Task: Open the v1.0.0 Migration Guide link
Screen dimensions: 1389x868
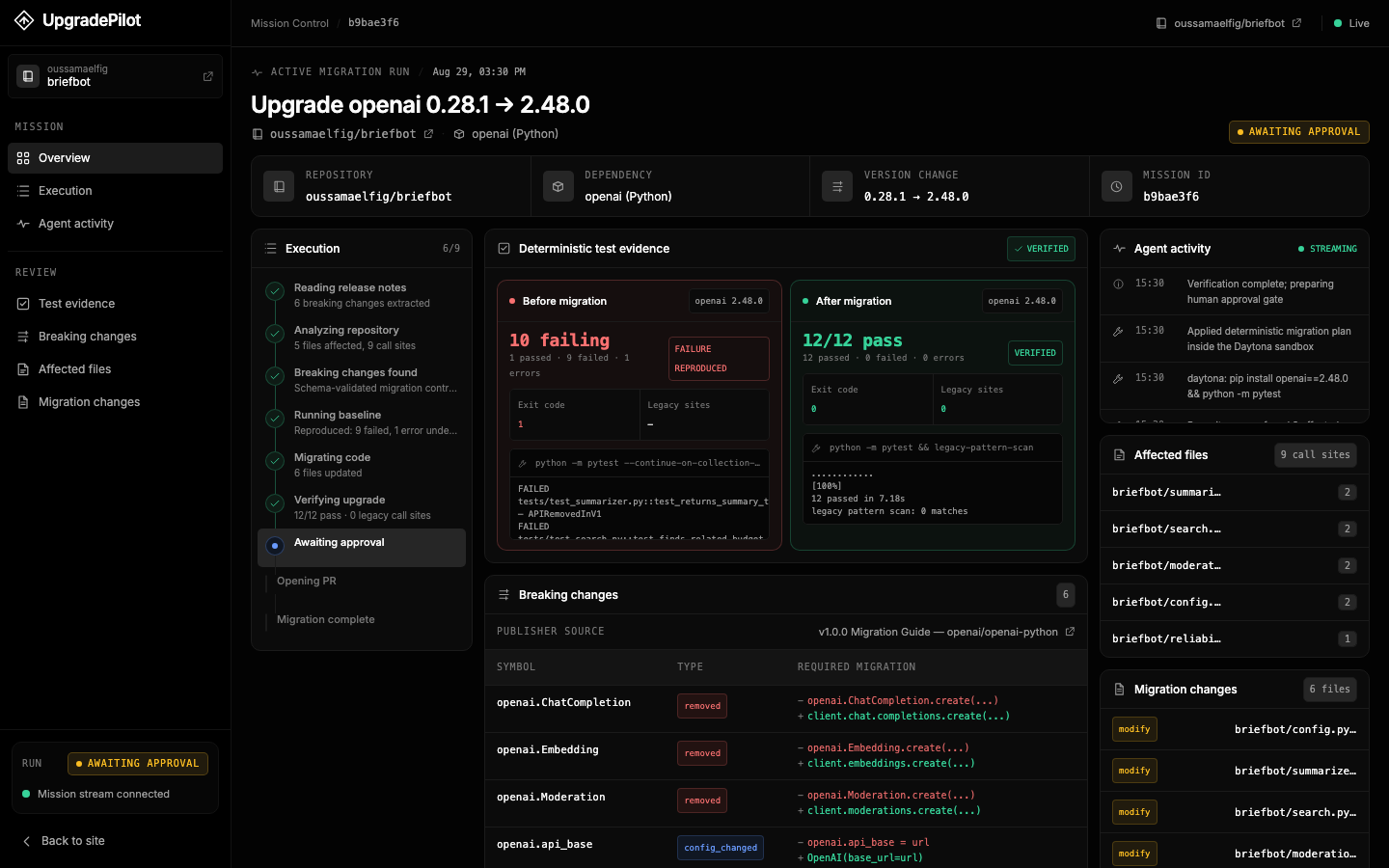Action: [x=946, y=632]
